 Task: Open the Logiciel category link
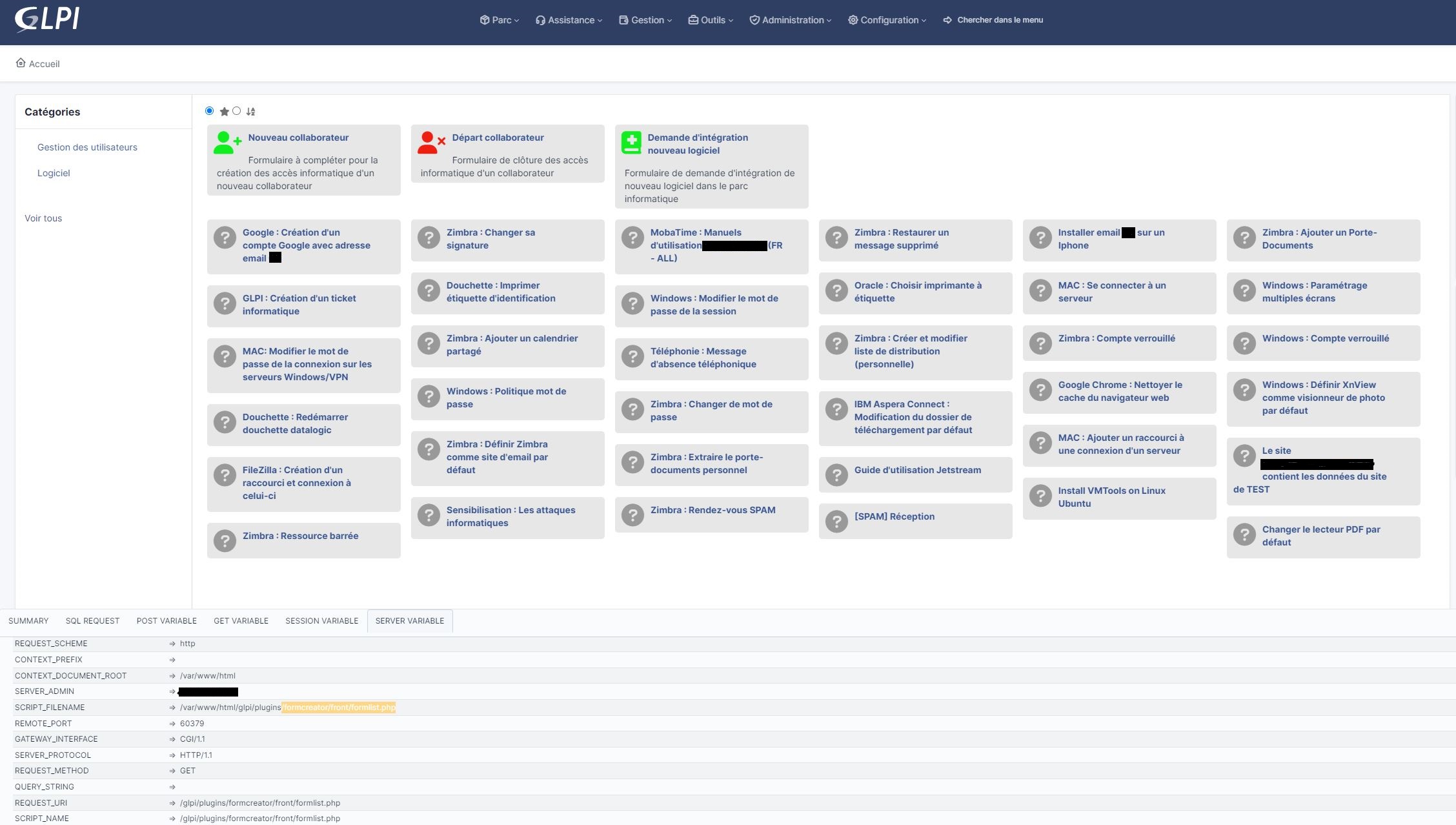coord(54,173)
